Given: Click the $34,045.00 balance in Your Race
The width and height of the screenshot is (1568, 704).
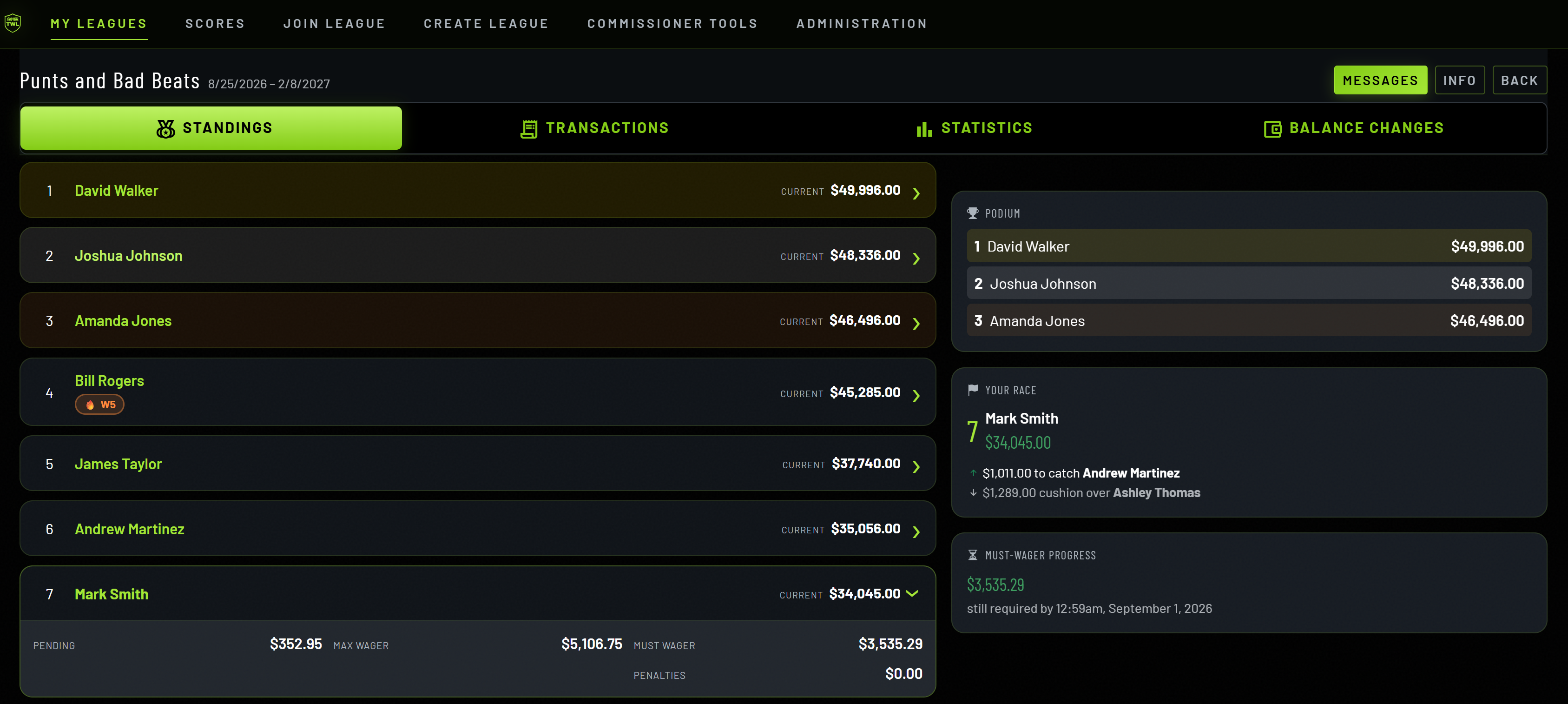Looking at the screenshot, I should [x=1018, y=443].
